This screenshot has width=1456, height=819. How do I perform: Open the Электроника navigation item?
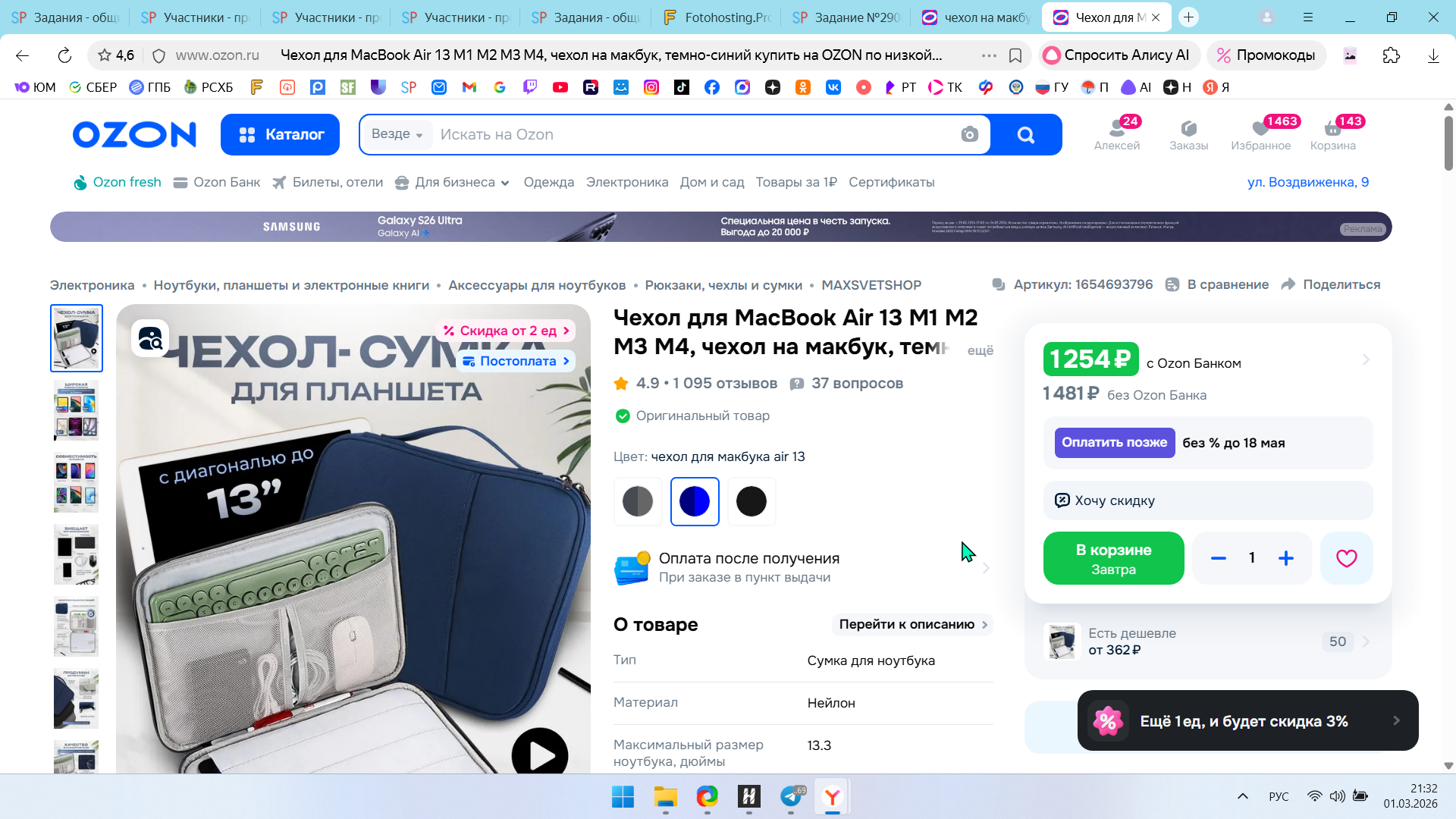click(x=626, y=182)
